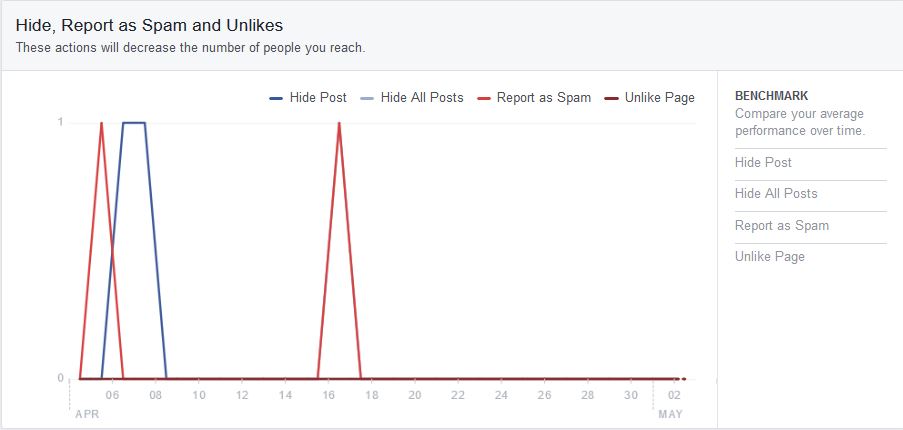903x430 pixels.
Task: Click the Report as Spam peak on April 16
Action: click(x=339, y=123)
